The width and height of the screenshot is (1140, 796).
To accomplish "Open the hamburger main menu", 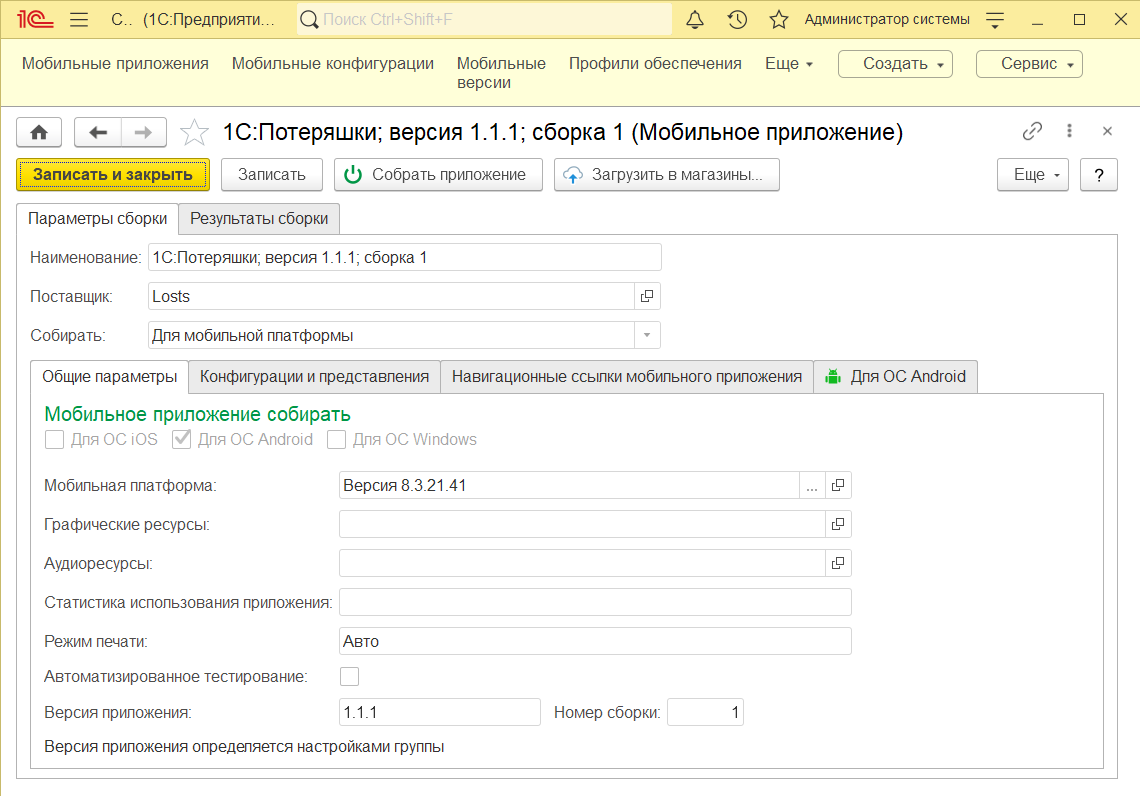I will (79, 20).
